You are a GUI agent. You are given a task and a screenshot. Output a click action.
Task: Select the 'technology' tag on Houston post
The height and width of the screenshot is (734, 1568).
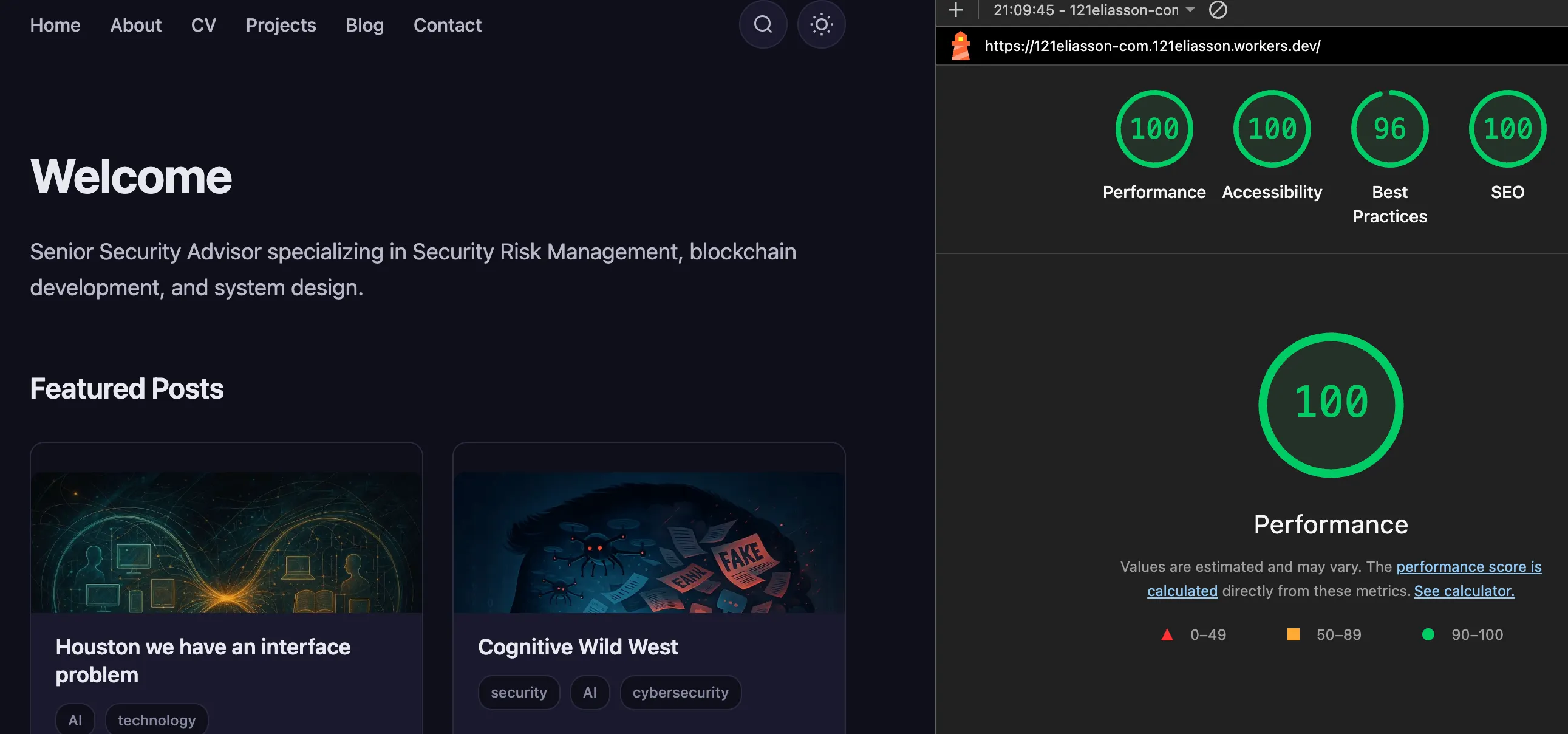[157, 719]
